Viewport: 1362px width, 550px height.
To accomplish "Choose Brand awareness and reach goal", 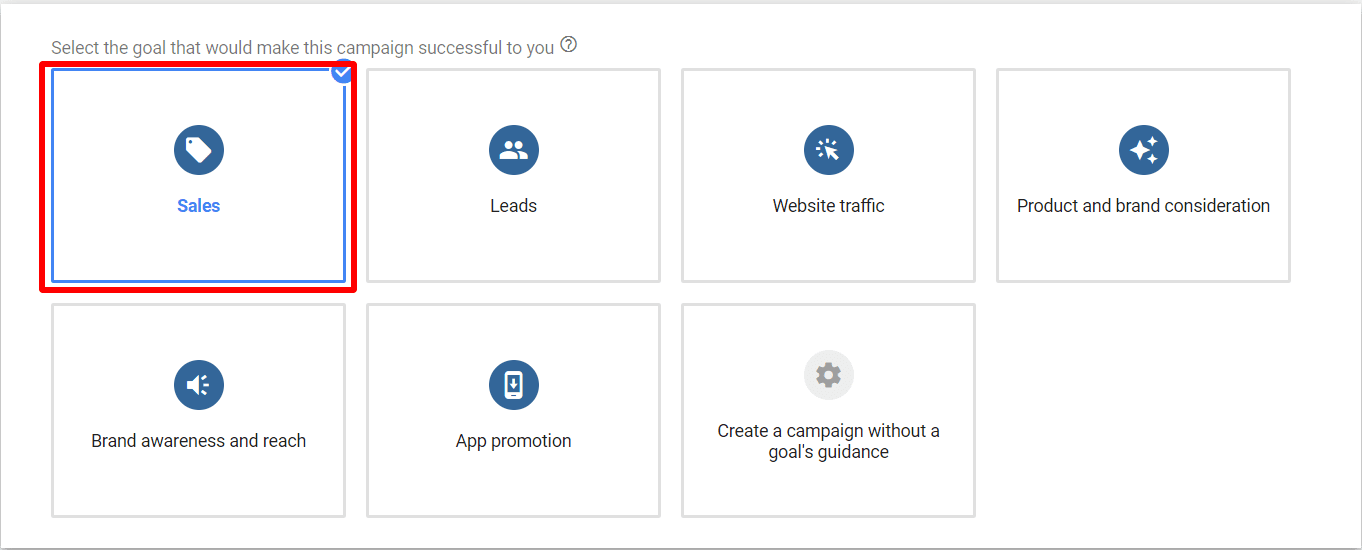I will 198,410.
